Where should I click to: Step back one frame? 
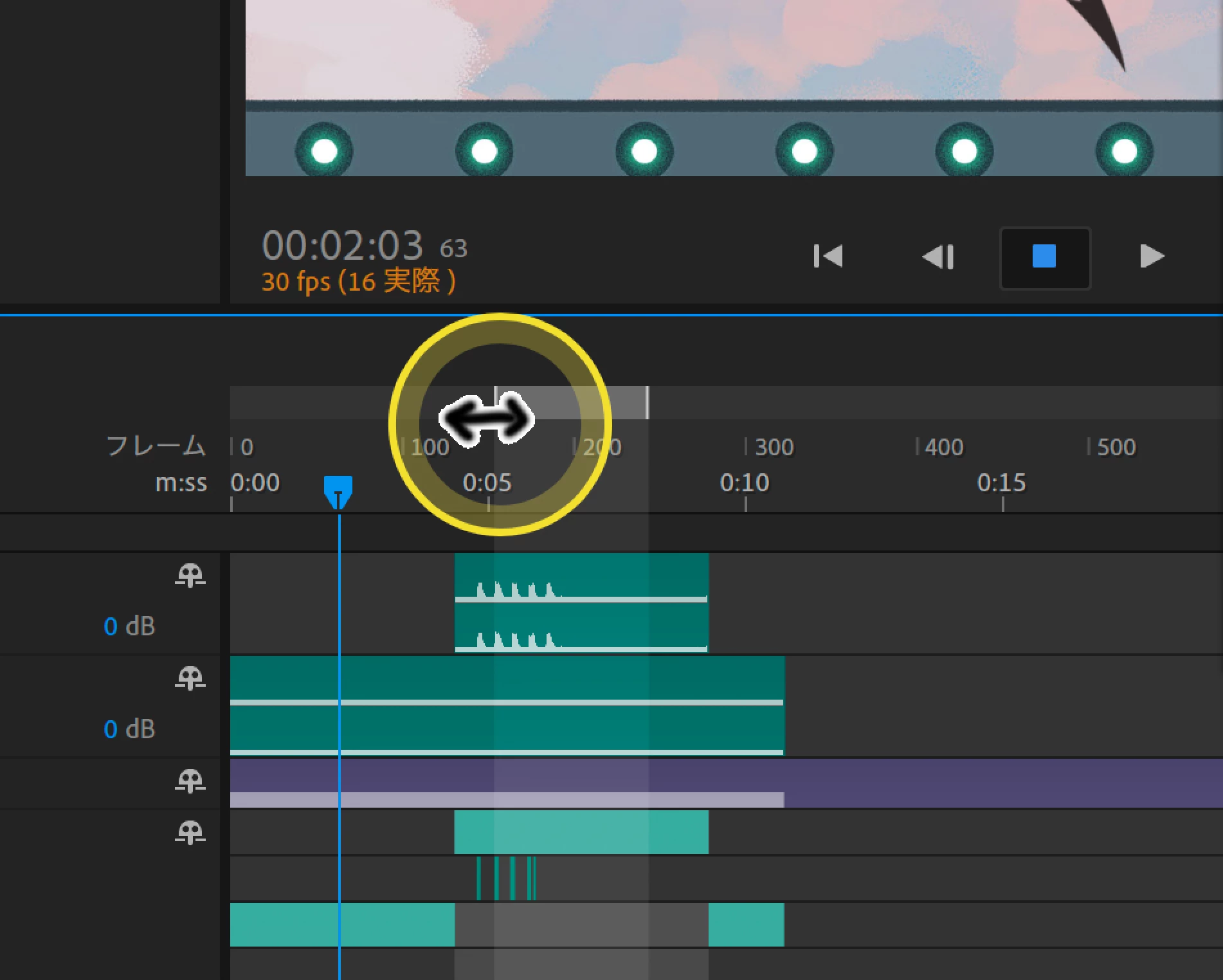point(938,256)
